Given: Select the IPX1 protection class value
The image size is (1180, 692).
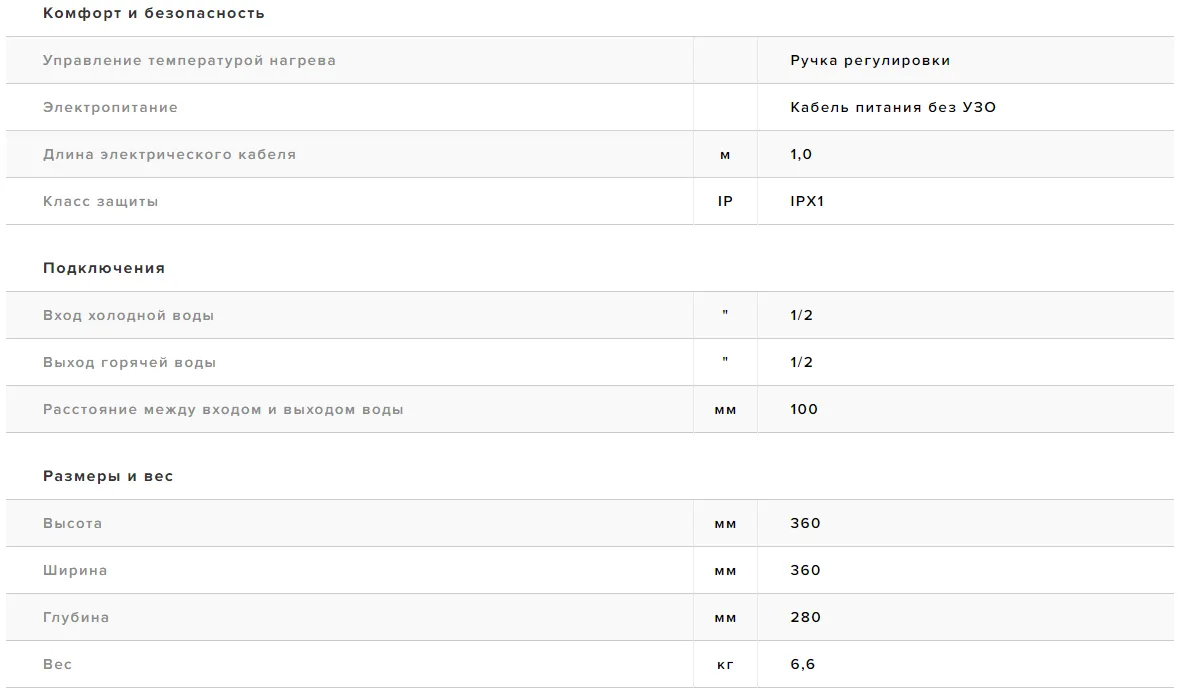Looking at the screenshot, I should (807, 202).
